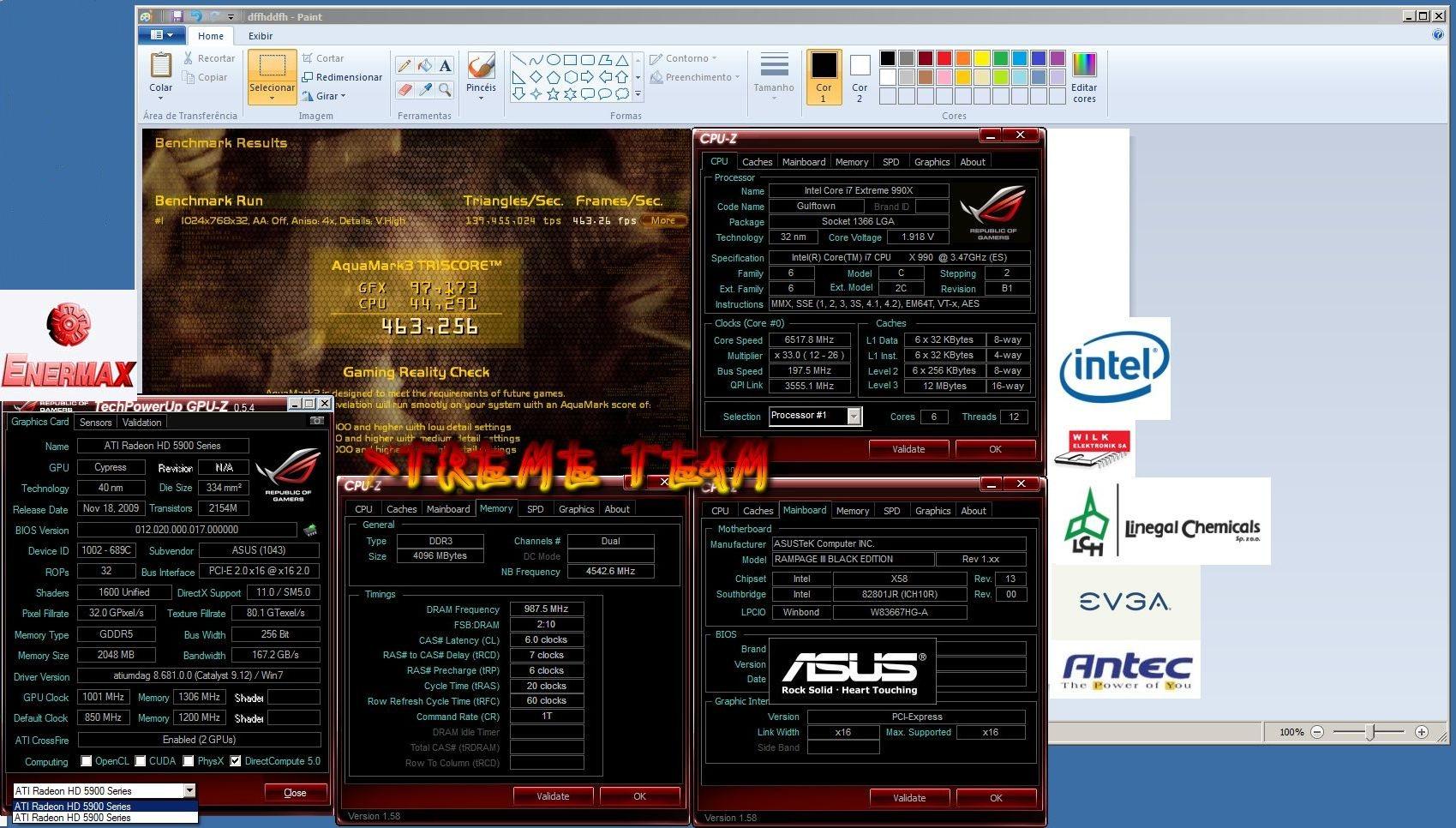Image resolution: width=1456 pixels, height=828 pixels.
Task: Open SPD tab in CPU-Z memory window
Action: coord(536,509)
